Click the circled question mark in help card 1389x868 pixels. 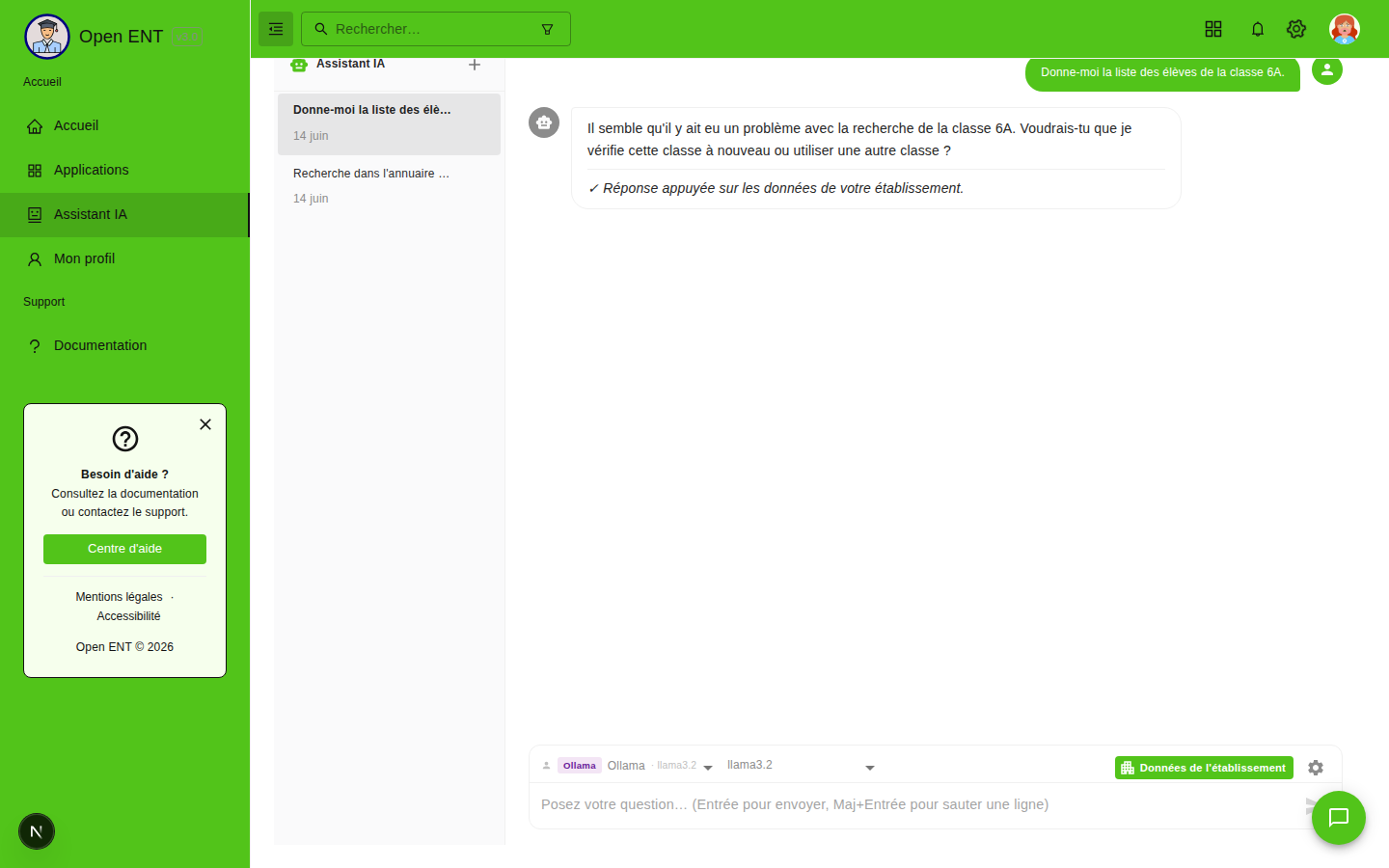coord(125,439)
